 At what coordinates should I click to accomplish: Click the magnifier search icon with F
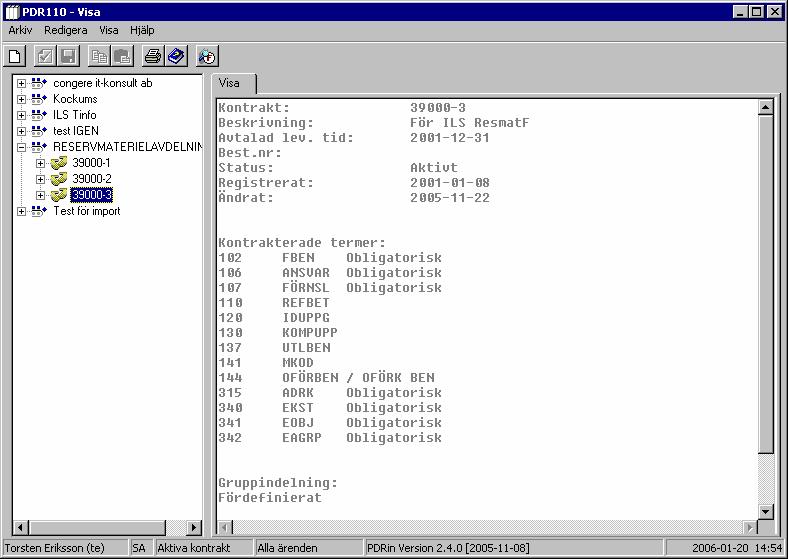pos(207,56)
